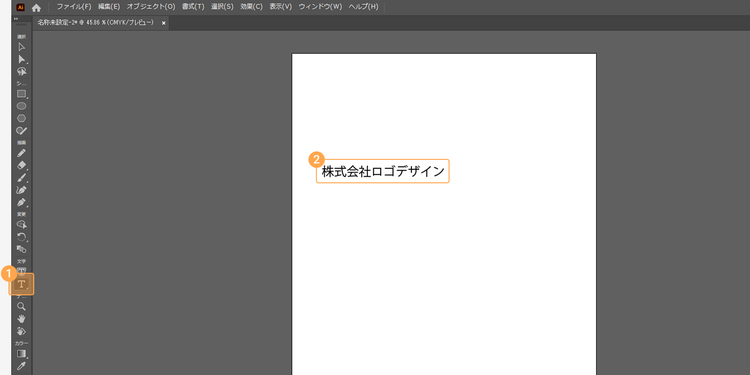Open the オブジェクト(O) menu
This screenshot has width=750, height=375.
point(151,7)
